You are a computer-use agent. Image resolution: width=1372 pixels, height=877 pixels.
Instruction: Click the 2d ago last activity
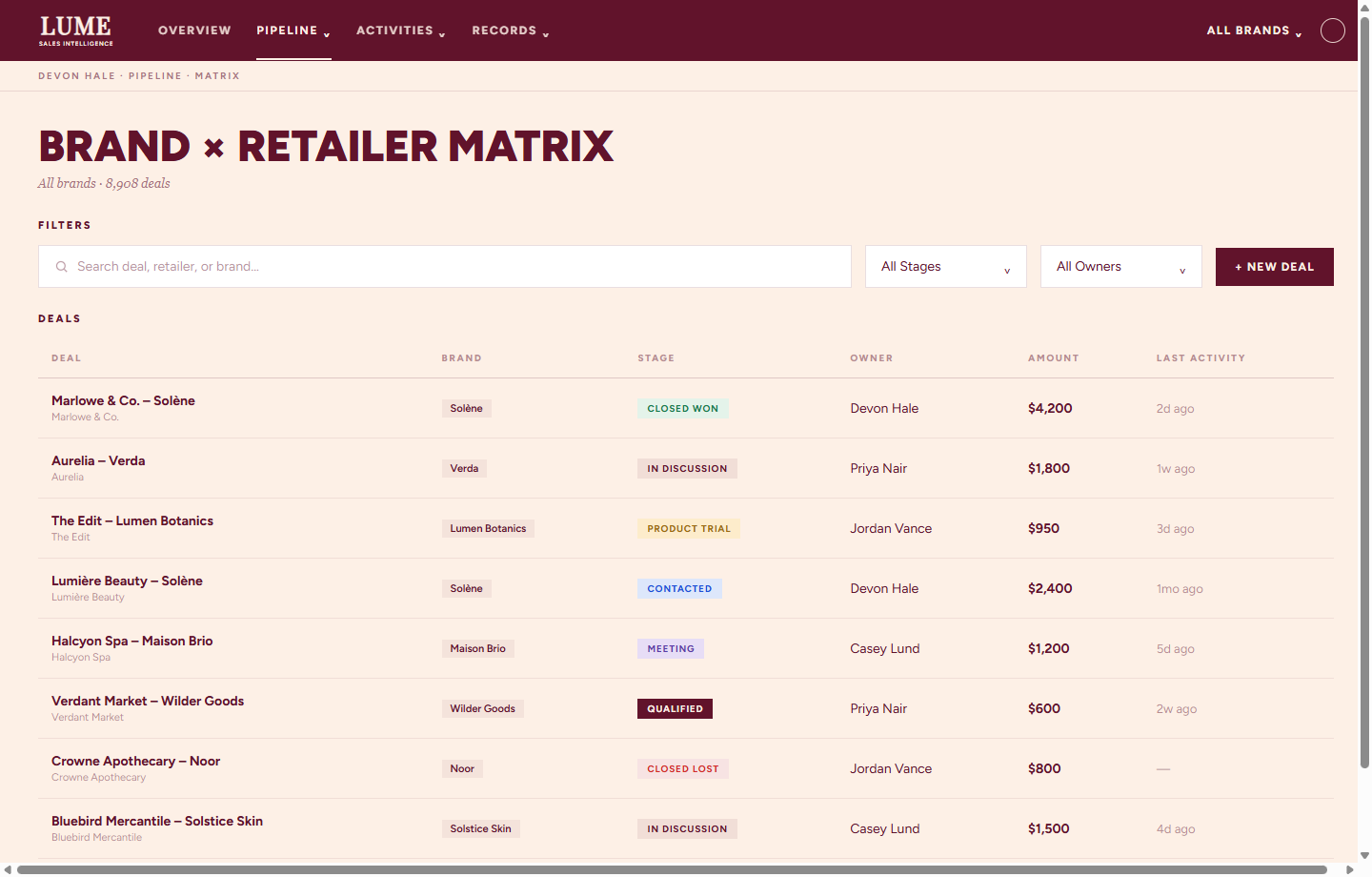[1175, 409]
